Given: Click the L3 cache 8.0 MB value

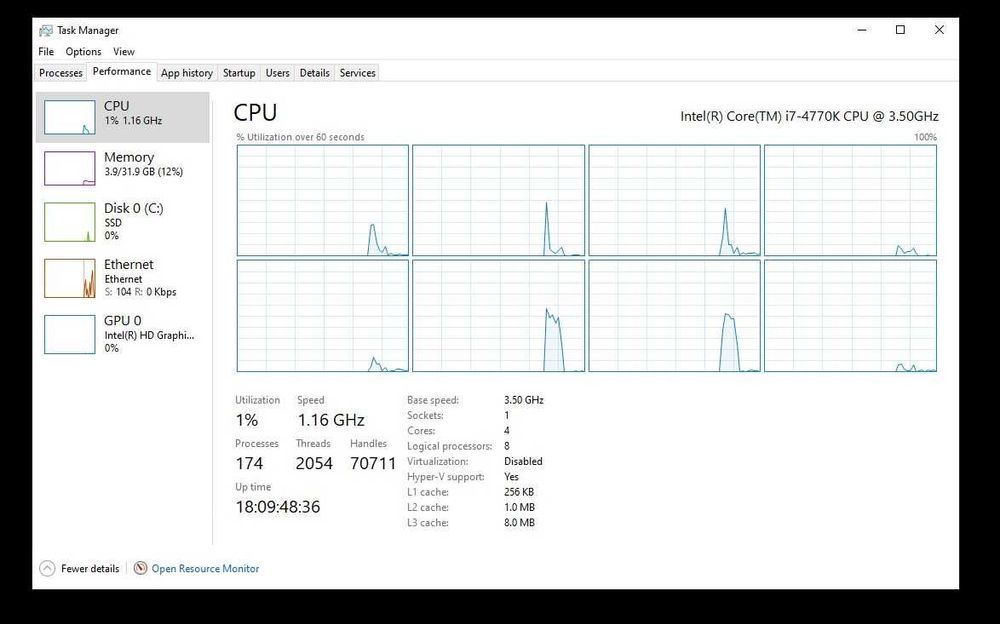Looking at the screenshot, I should coord(519,523).
